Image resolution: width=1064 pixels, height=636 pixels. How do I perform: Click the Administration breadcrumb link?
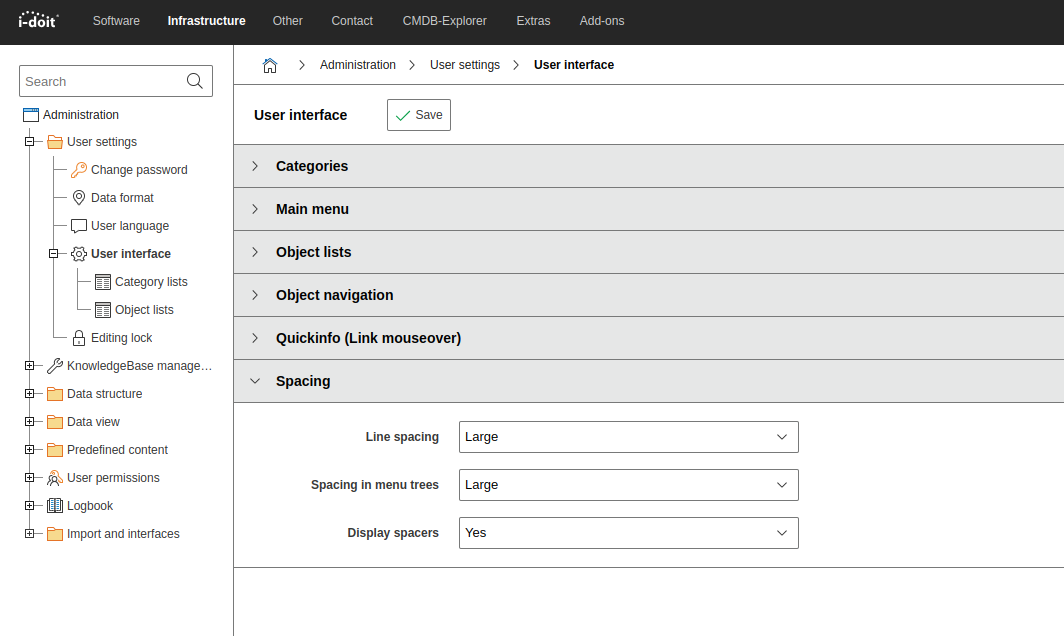pos(358,65)
